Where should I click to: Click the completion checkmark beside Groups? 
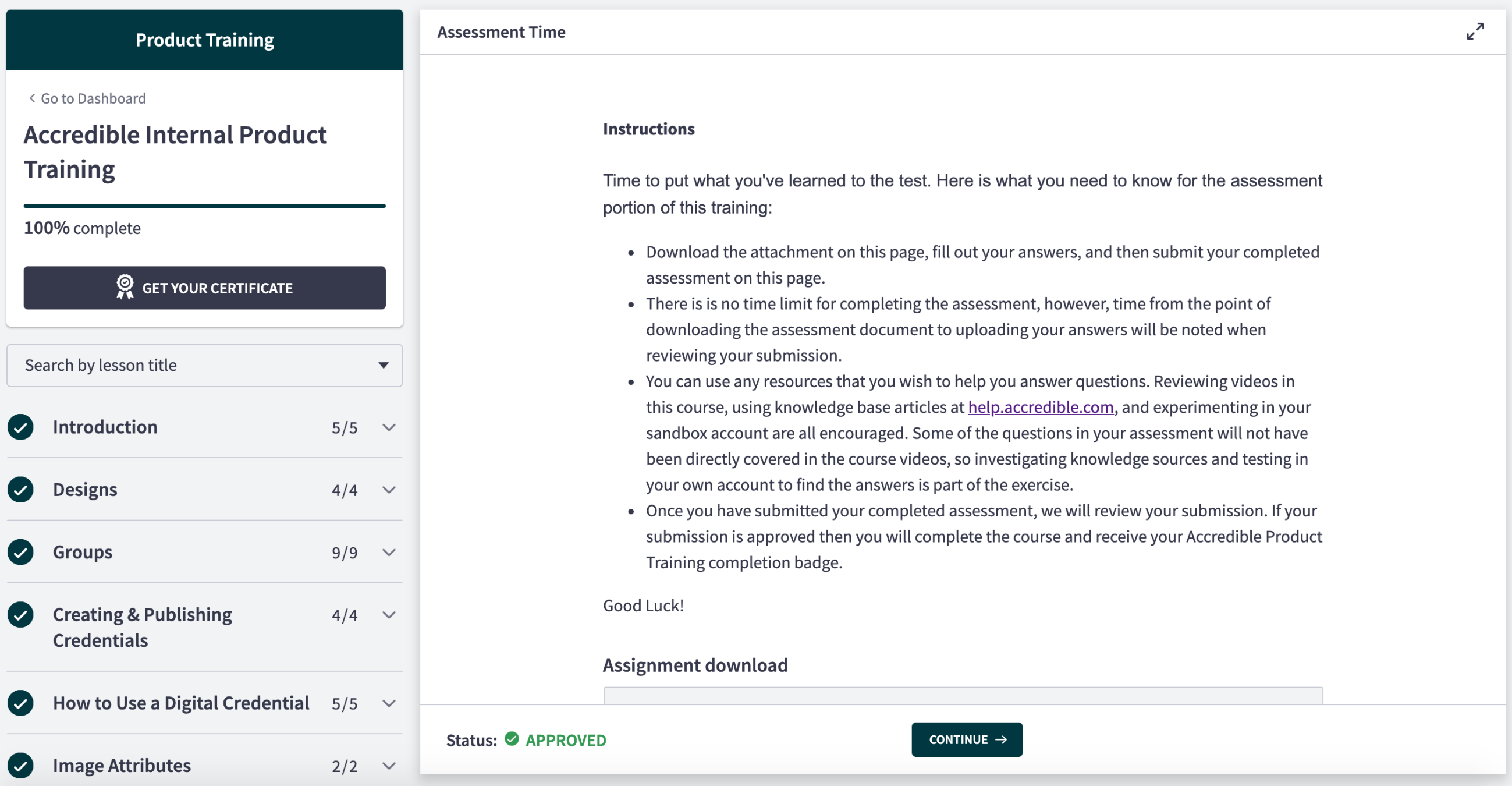[x=20, y=552]
